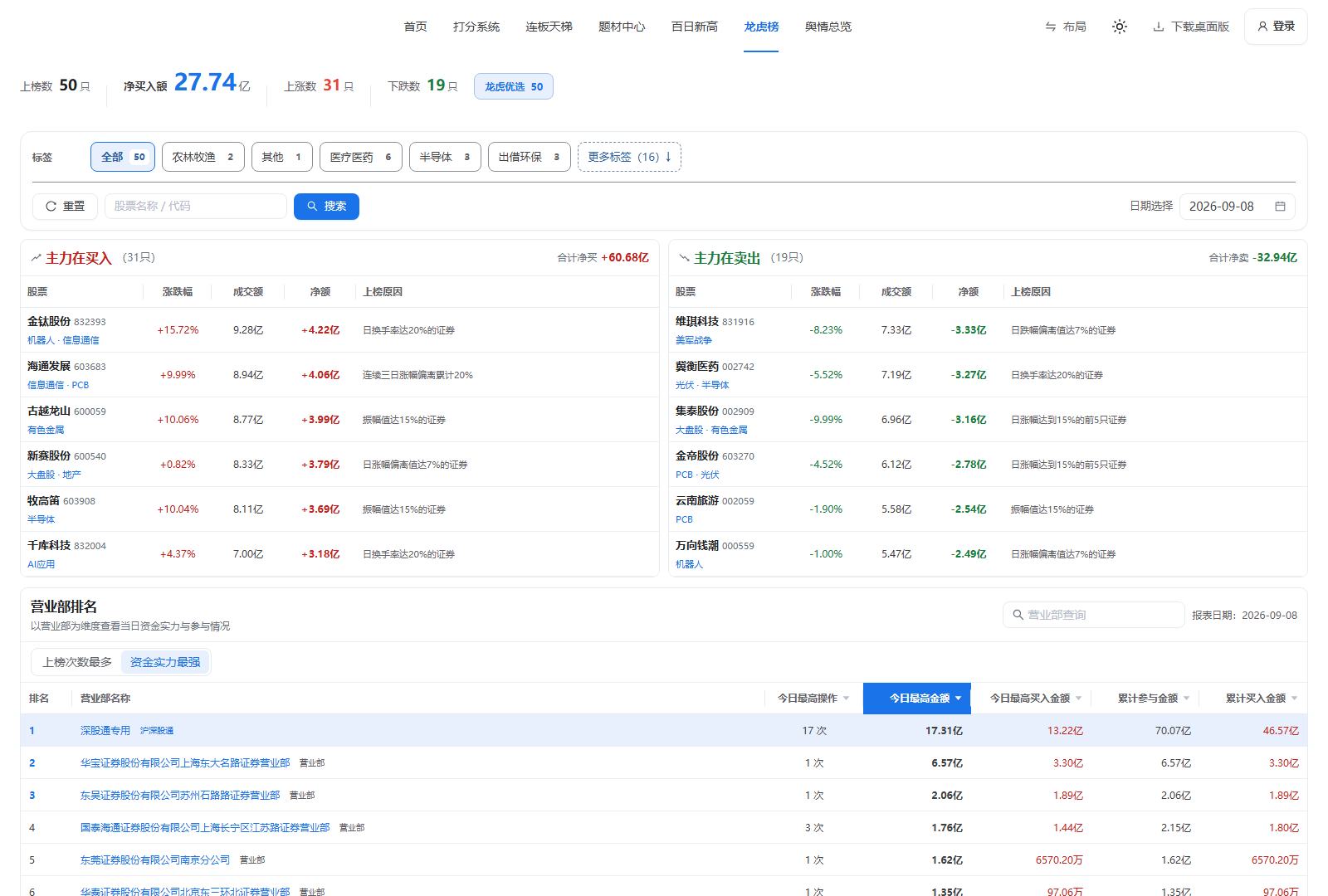This screenshot has width=1328, height=896.
Task: Open the 首页 navigation tab
Action: (415, 27)
